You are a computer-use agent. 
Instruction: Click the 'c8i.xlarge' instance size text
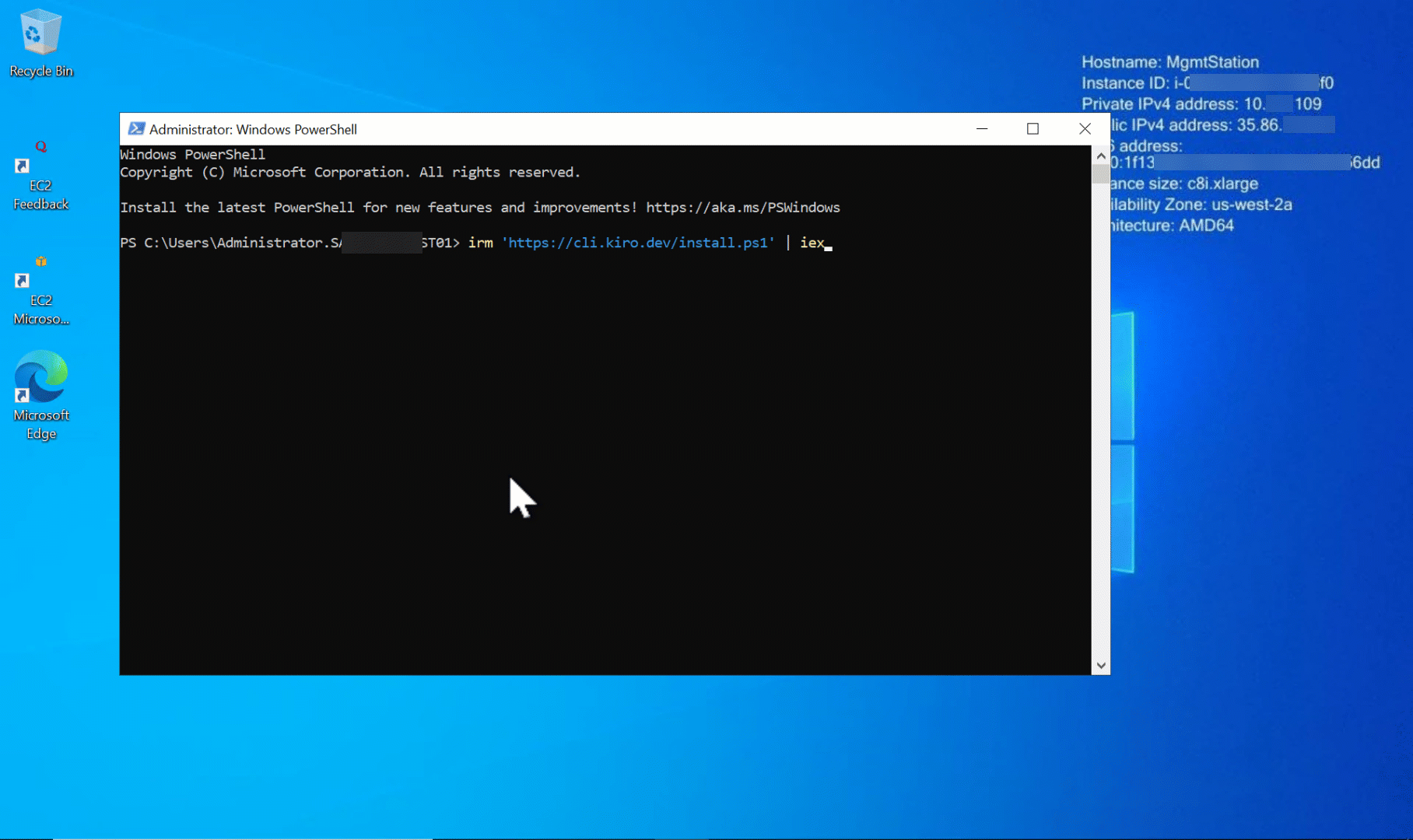(1222, 184)
